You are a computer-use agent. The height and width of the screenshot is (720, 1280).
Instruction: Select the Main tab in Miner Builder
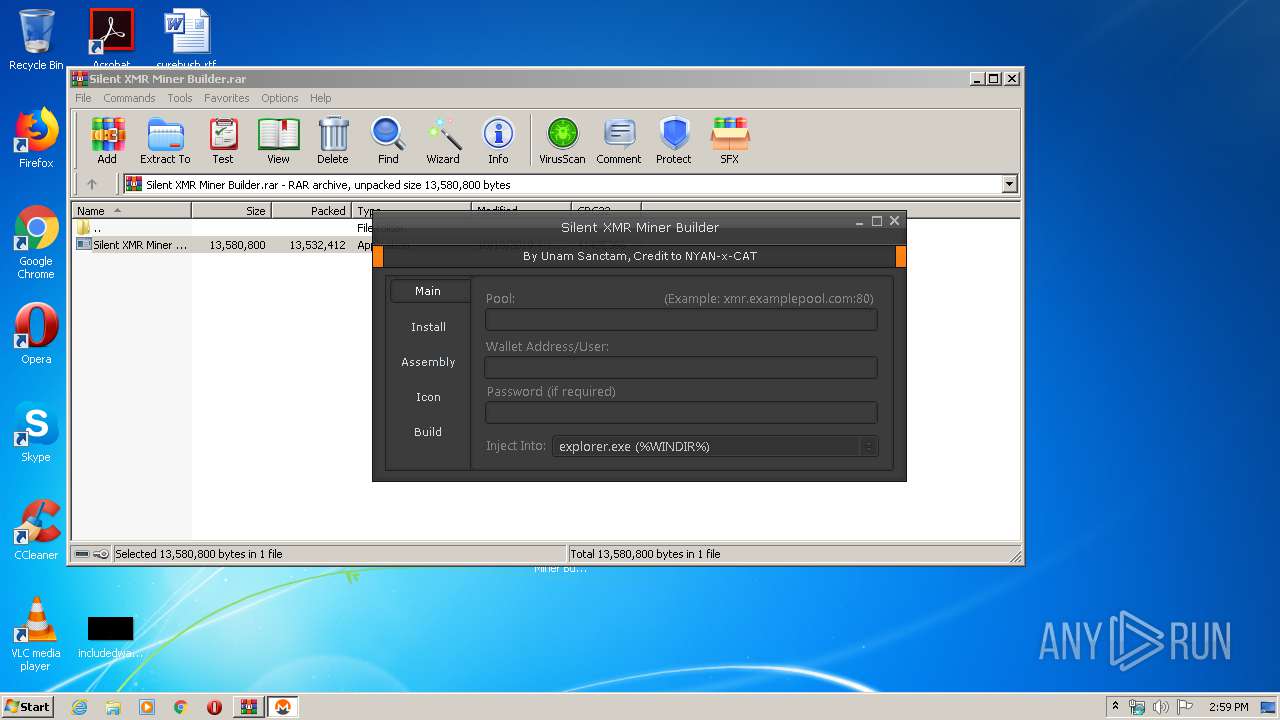428,291
